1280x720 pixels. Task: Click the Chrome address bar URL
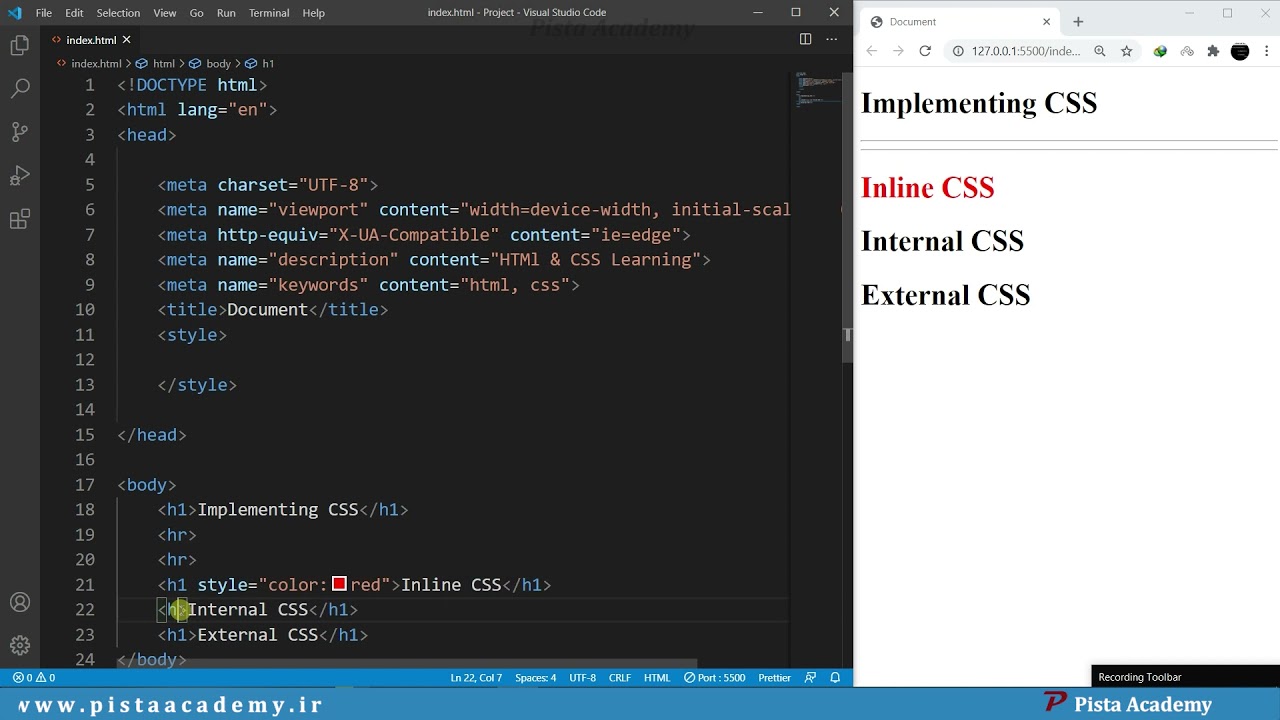[x=1026, y=51]
